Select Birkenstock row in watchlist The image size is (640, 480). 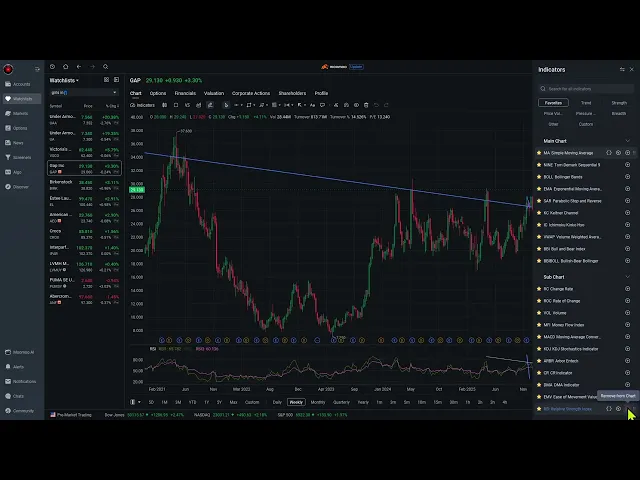[84, 184]
